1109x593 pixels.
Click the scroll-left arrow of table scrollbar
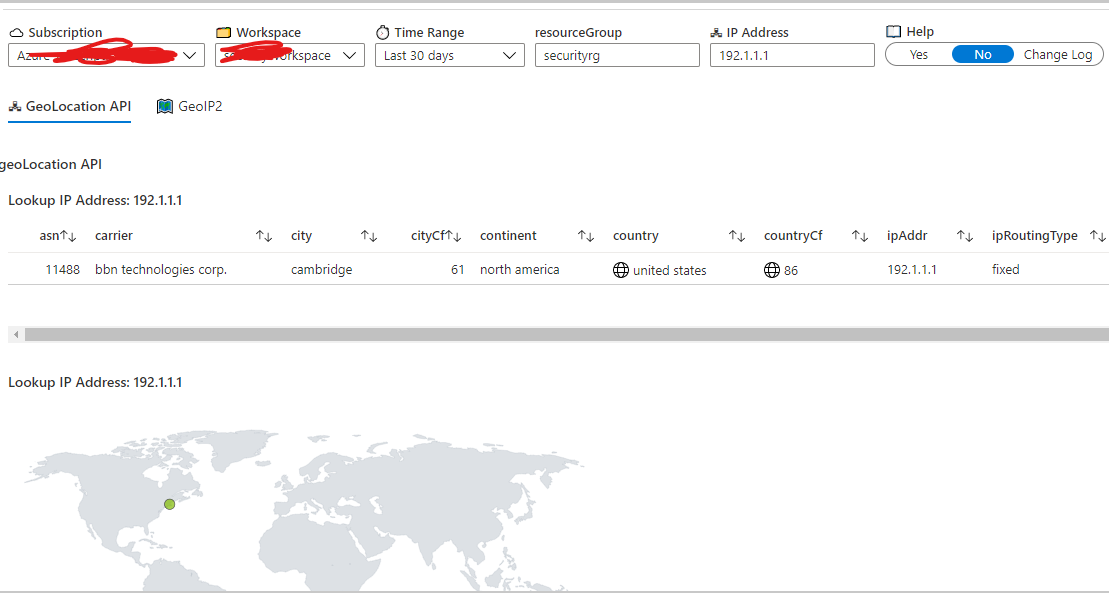click(x=16, y=334)
